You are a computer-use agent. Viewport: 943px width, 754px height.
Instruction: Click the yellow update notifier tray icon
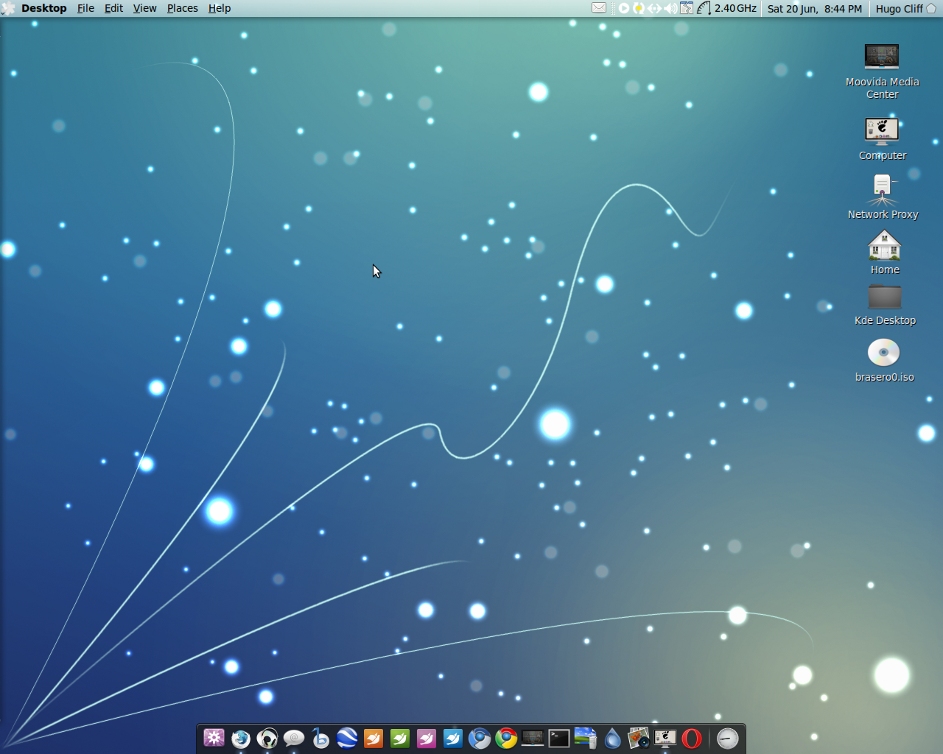tap(638, 8)
